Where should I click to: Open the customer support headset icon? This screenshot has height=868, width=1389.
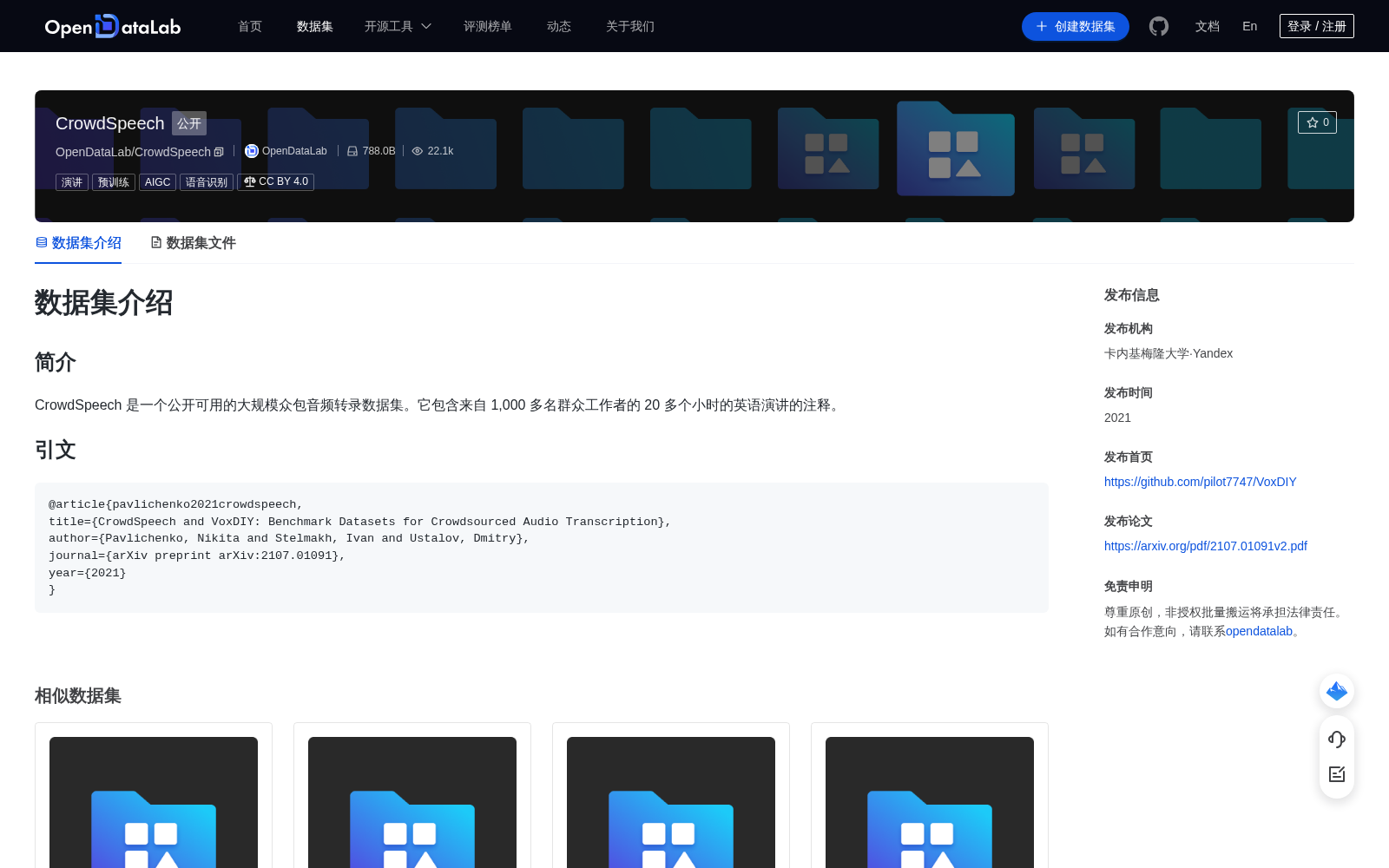pos(1337,740)
